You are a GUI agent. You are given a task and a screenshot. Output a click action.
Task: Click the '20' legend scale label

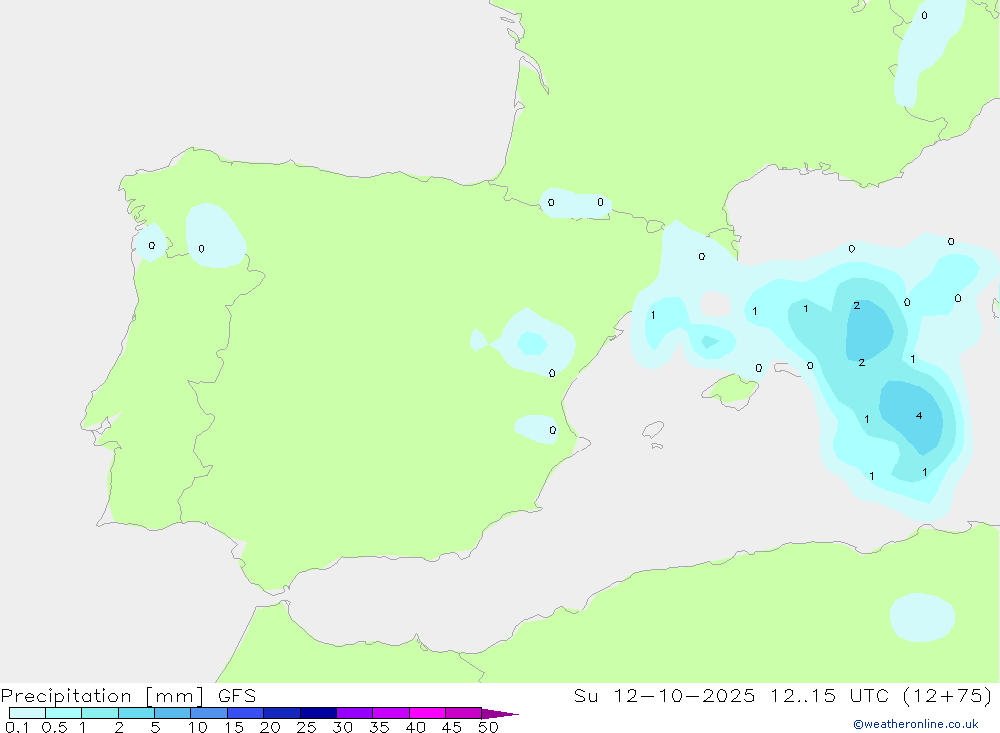(x=270, y=727)
